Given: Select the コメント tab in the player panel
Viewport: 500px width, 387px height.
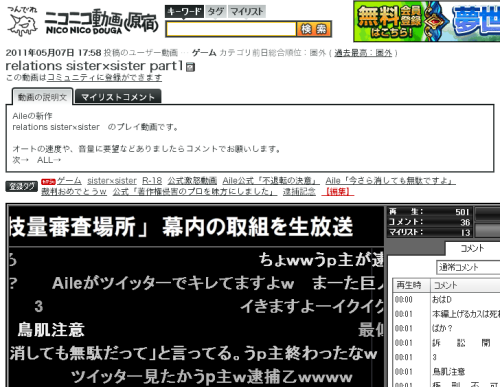Looking at the screenshot, I should tap(472, 248).
